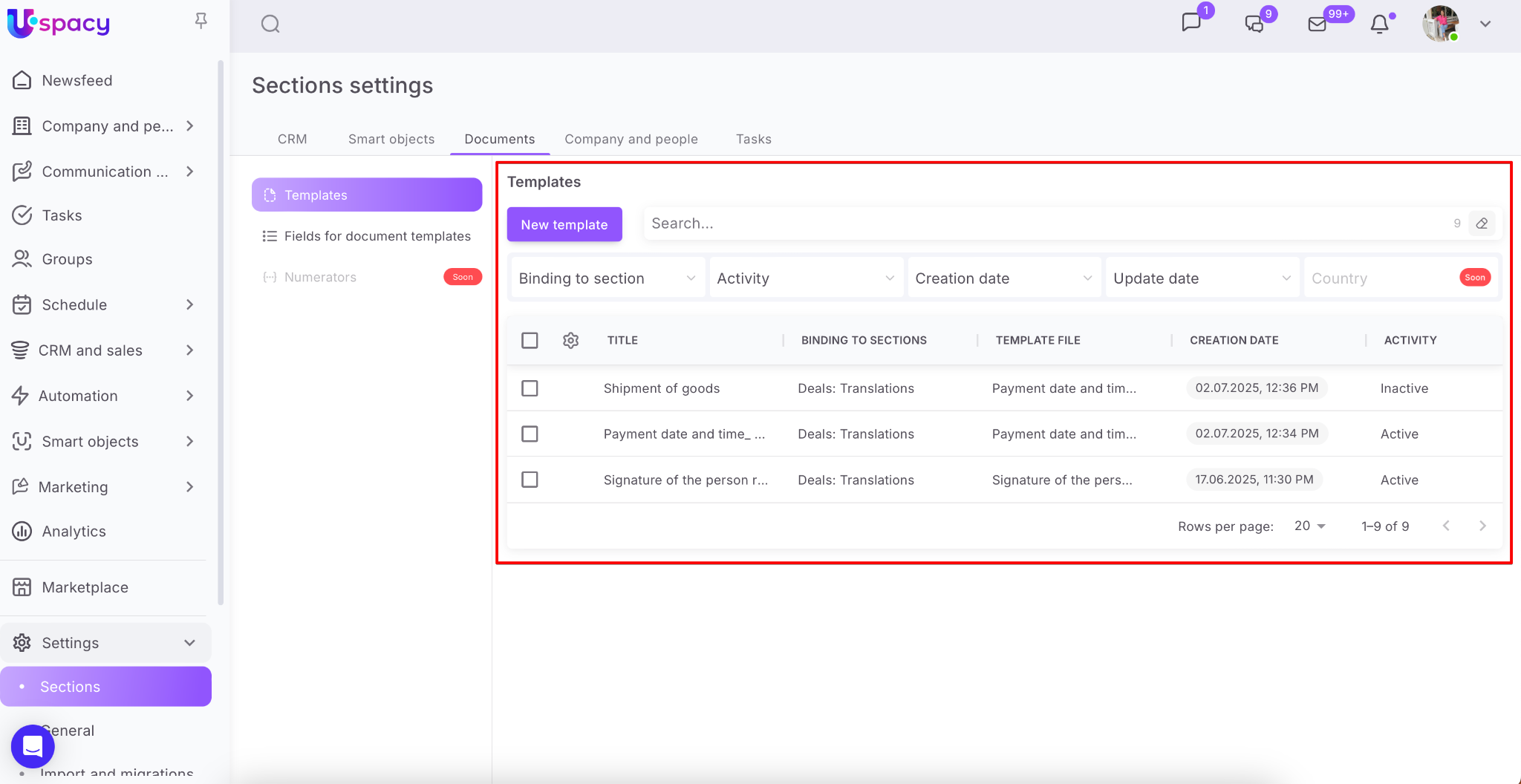
Task: Switch to the Smart objects tab
Action: click(x=391, y=139)
